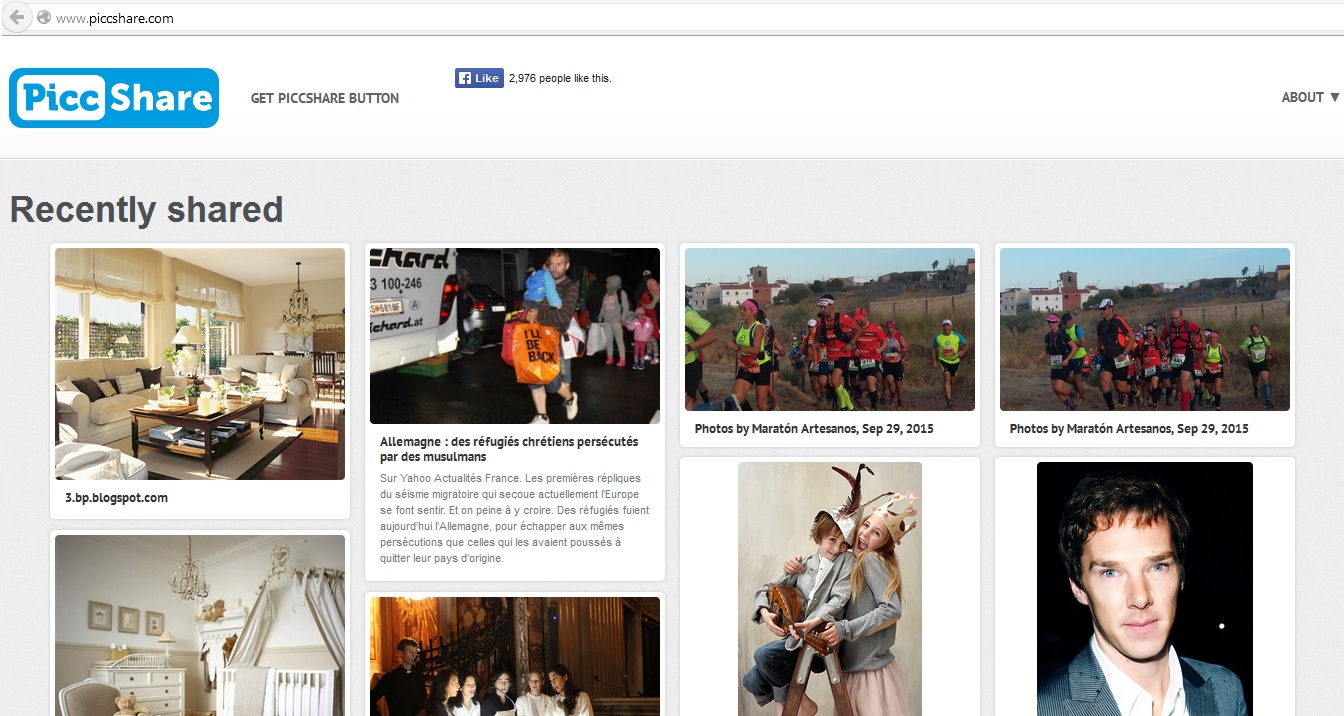Click the 2,976 people like this text
This screenshot has width=1344, height=716.
click(x=560, y=78)
